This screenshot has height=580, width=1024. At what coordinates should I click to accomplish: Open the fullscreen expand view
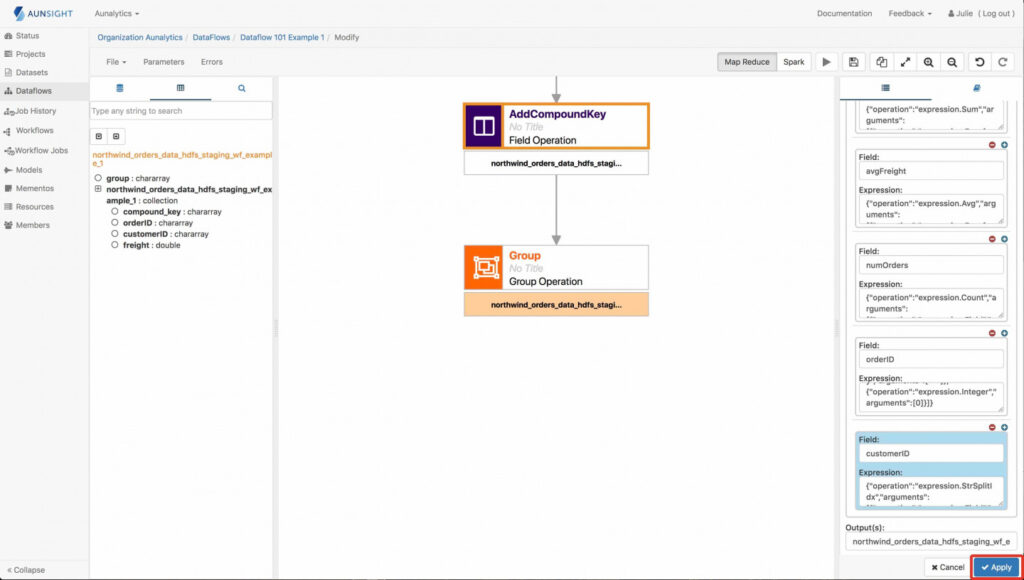905,62
